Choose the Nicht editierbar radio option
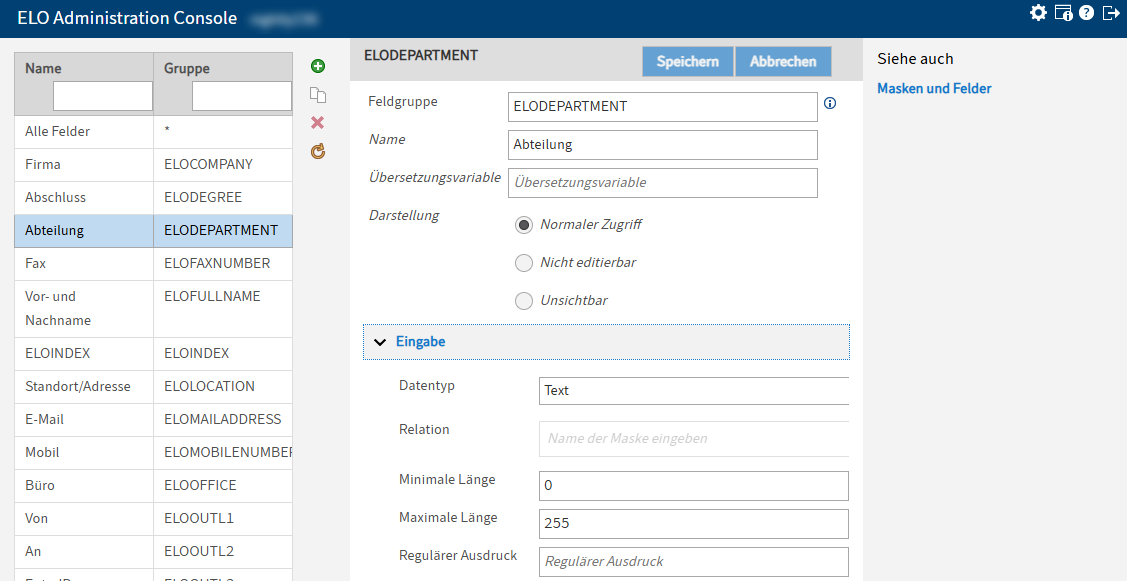 pyautogui.click(x=524, y=263)
